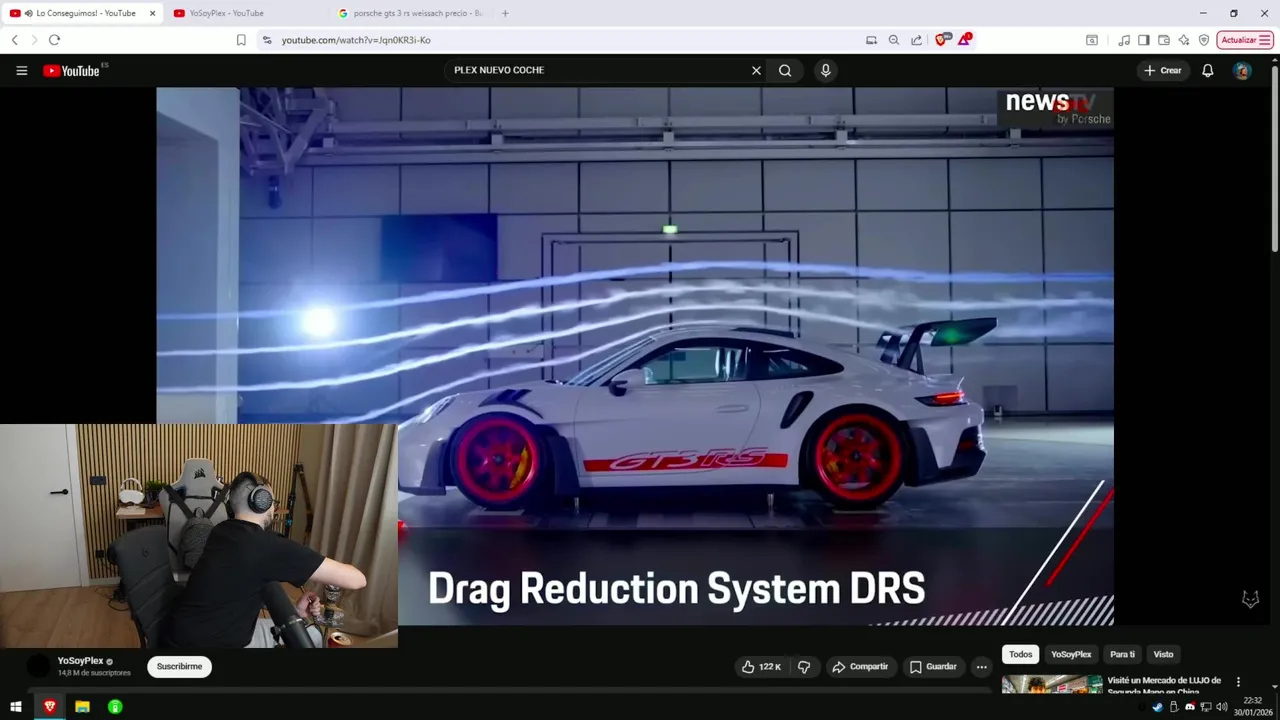Open the YouTube hamburger guide menu
This screenshot has height=720, width=1280.
click(21, 71)
